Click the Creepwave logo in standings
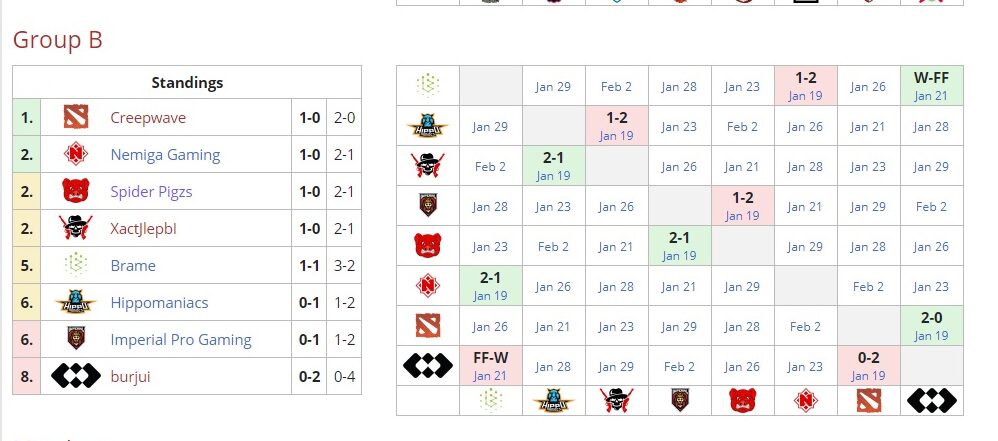Image resolution: width=998 pixels, height=441 pixels. pyautogui.click(x=76, y=118)
